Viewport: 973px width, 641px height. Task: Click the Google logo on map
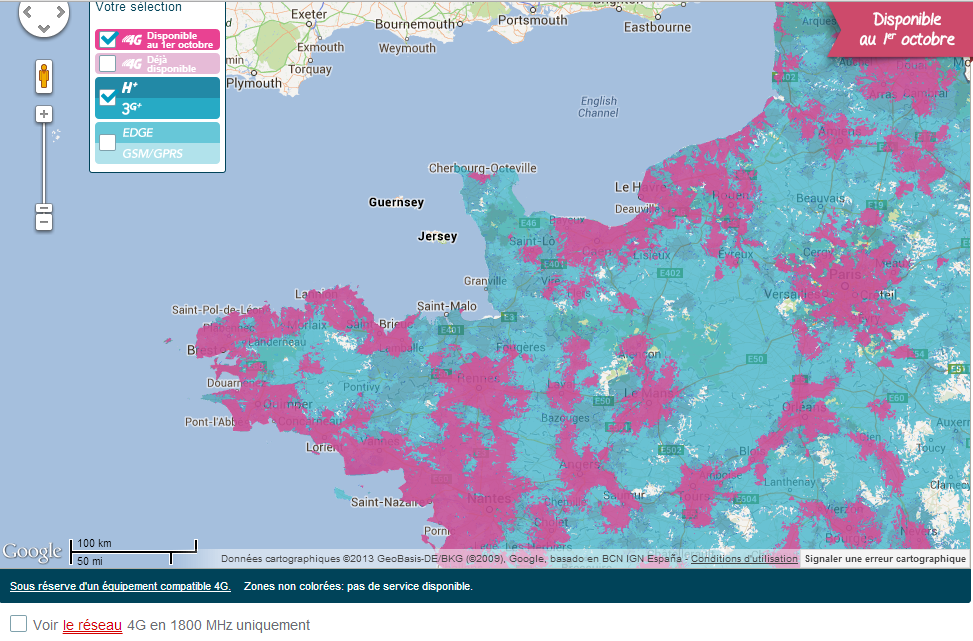click(32, 551)
